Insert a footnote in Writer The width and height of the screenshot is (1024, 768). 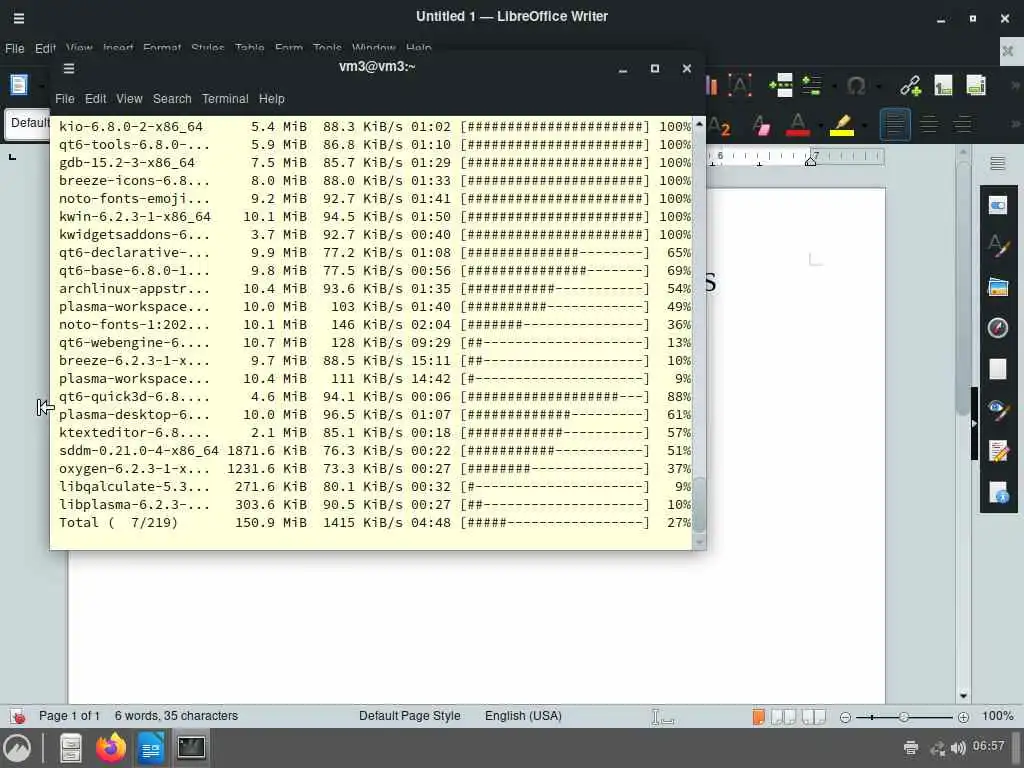click(x=943, y=86)
